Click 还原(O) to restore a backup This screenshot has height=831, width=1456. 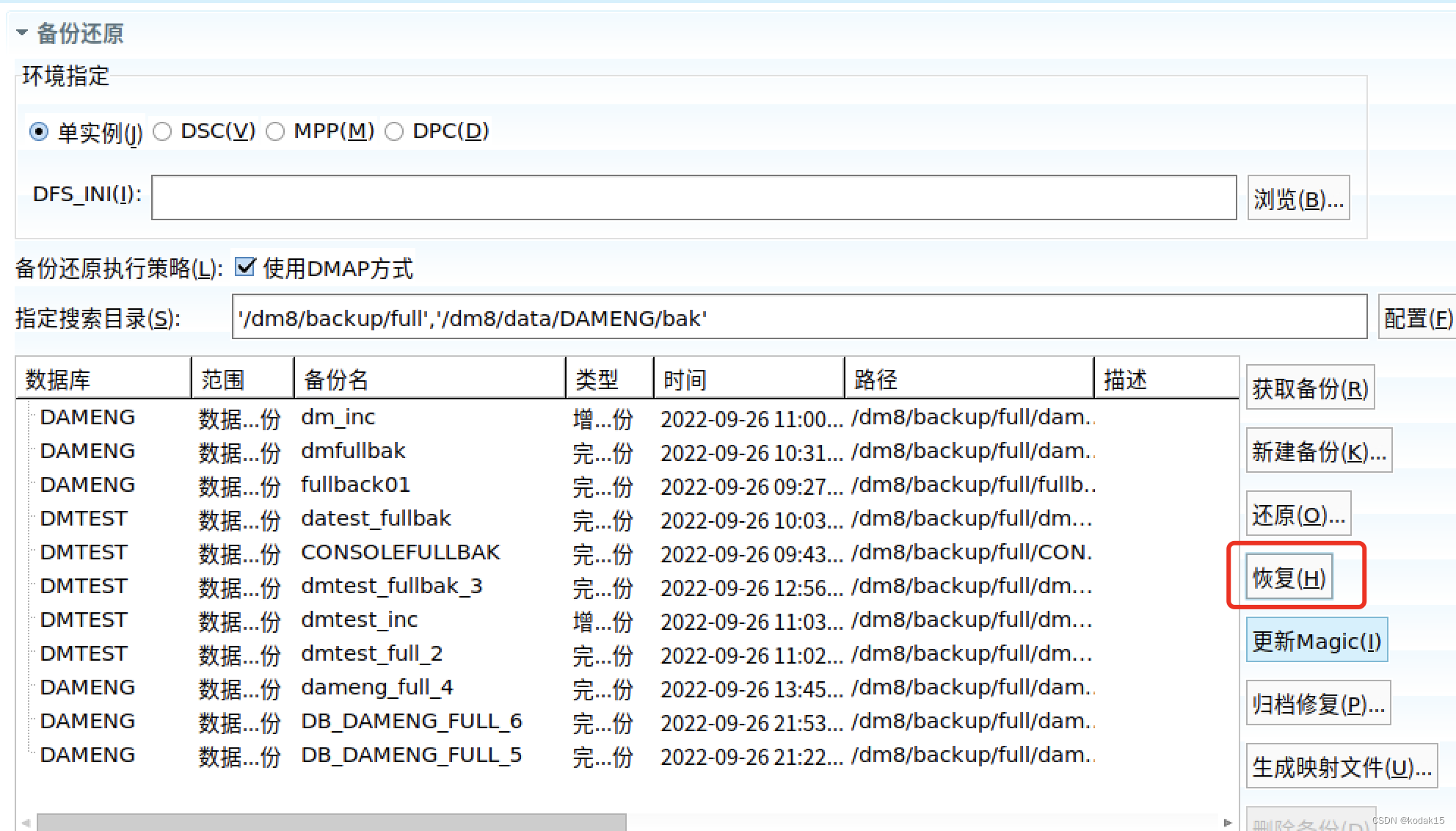pyautogui.click(x=1297, y=513)
